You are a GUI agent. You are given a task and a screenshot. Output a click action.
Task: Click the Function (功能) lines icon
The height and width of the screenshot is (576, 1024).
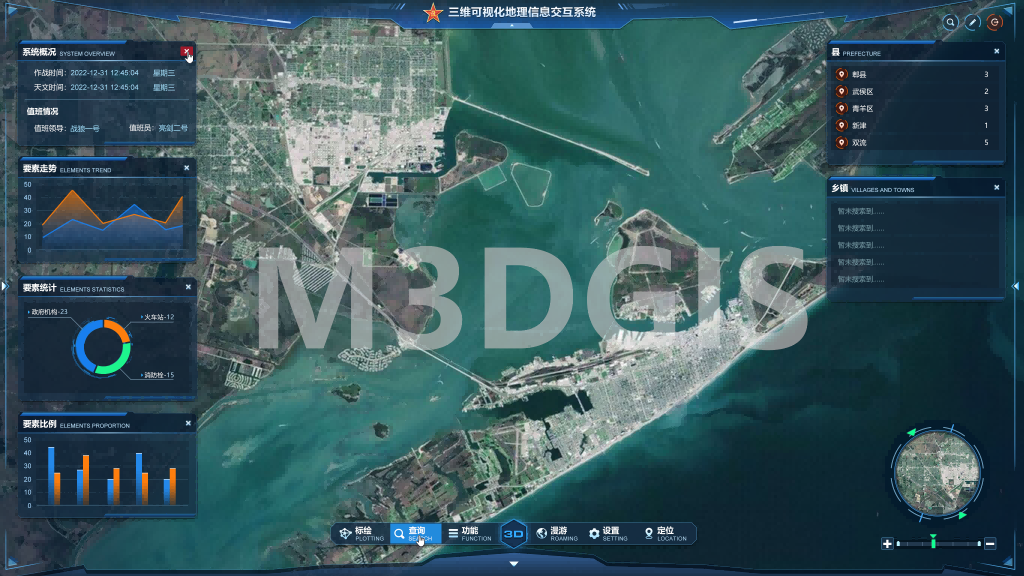coord(451,535)
